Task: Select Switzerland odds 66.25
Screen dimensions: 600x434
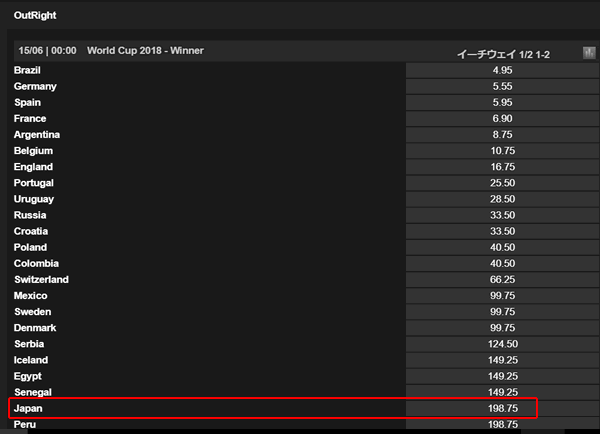Action: point(502,279)
